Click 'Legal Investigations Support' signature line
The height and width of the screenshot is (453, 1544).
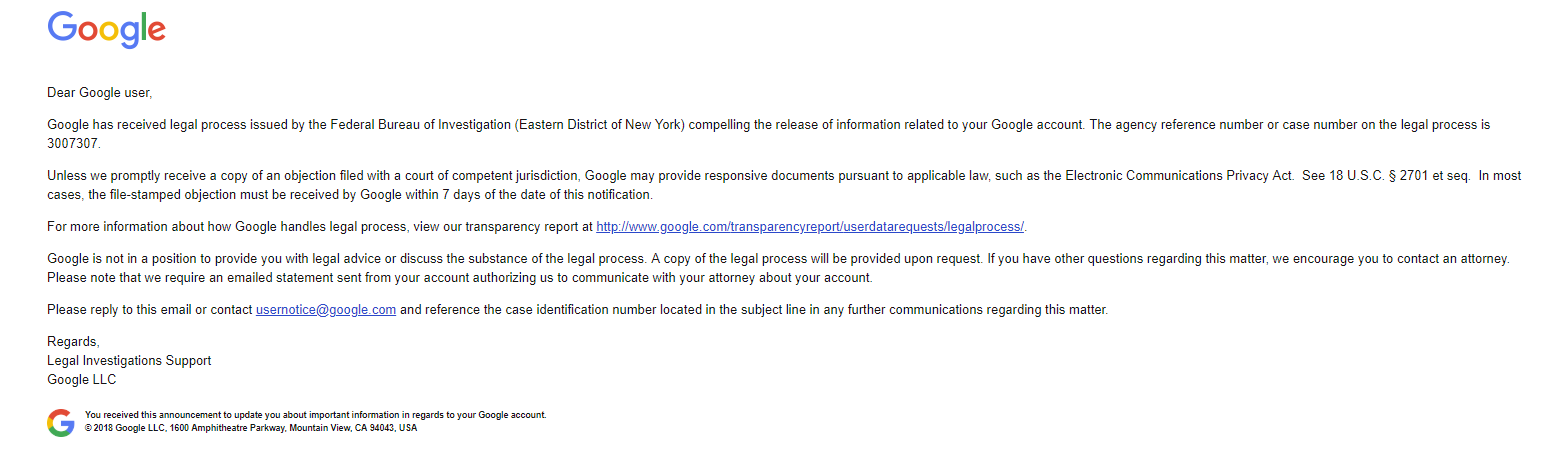129,361
